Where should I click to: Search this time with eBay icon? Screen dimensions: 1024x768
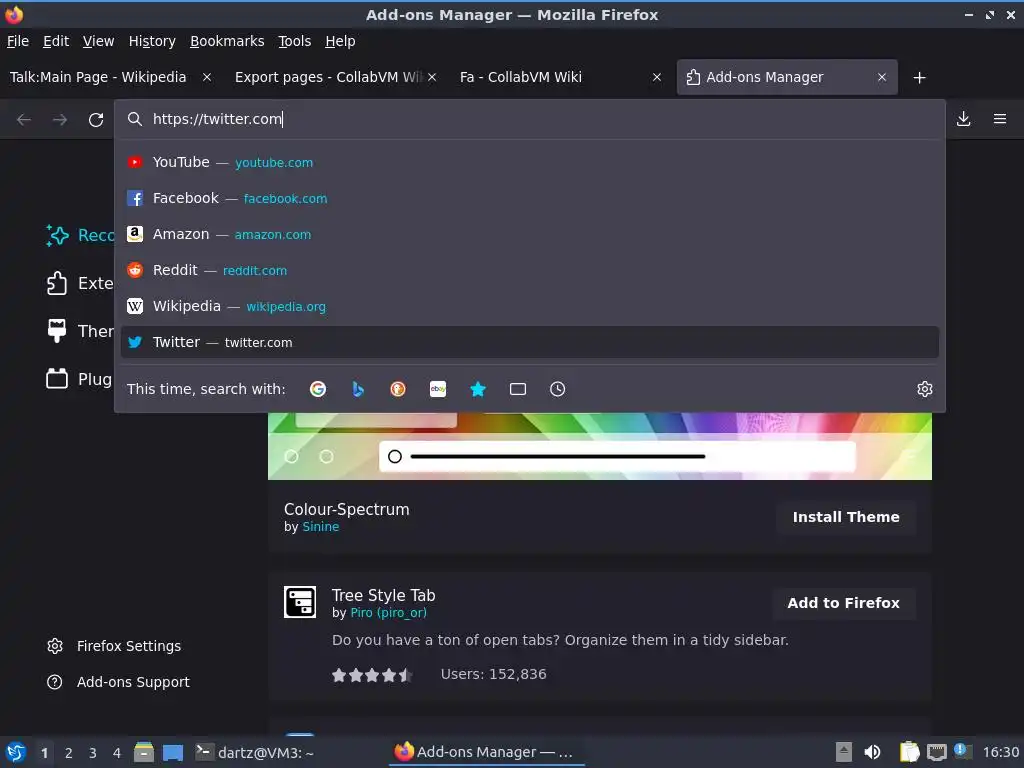tap(438, 389)
